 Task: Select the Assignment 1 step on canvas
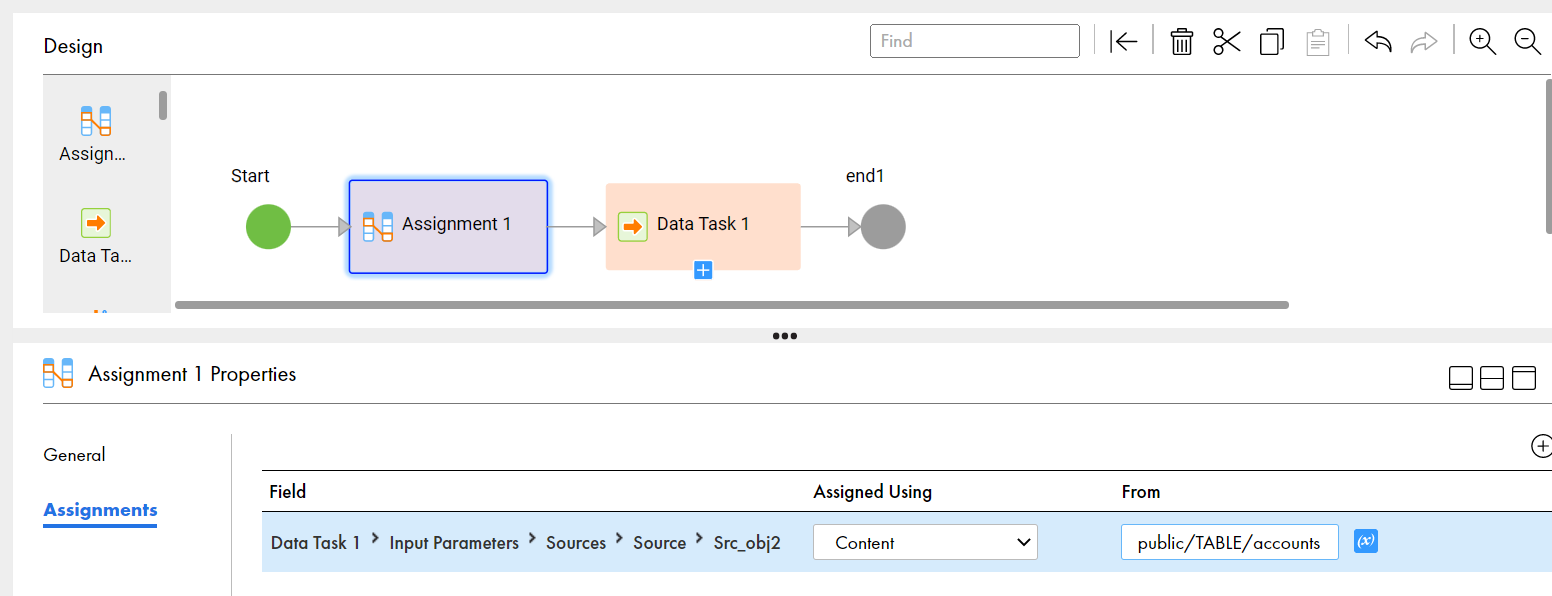tap(448, 227)
